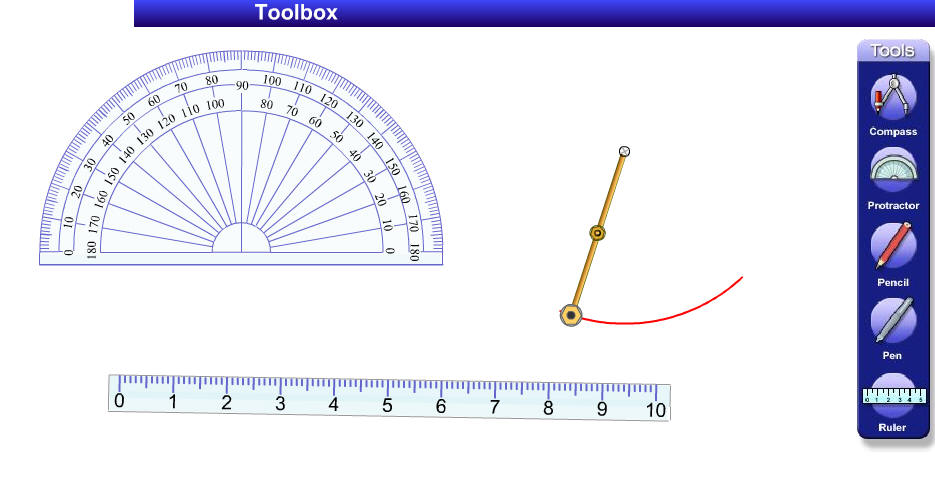935x480 pixels.
Task: Click the 'Pen' text label
Action: 892,356
